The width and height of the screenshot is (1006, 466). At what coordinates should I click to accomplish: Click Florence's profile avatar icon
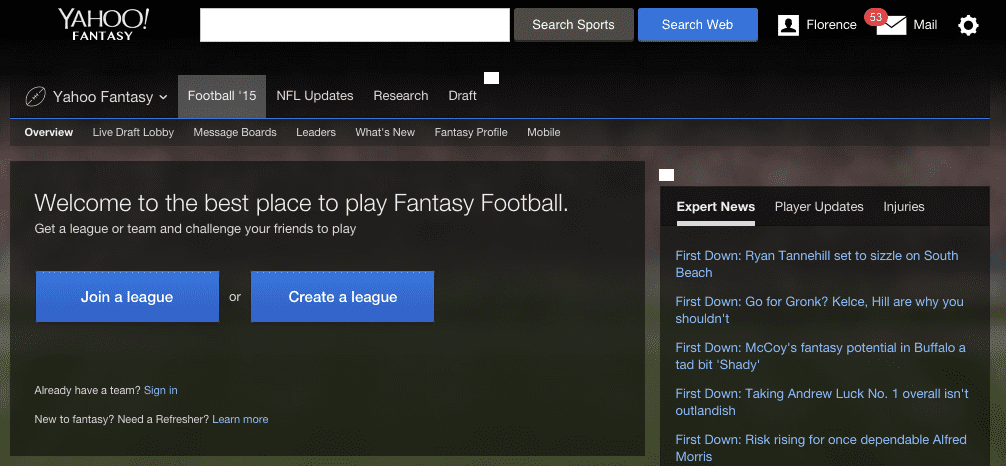788,26
